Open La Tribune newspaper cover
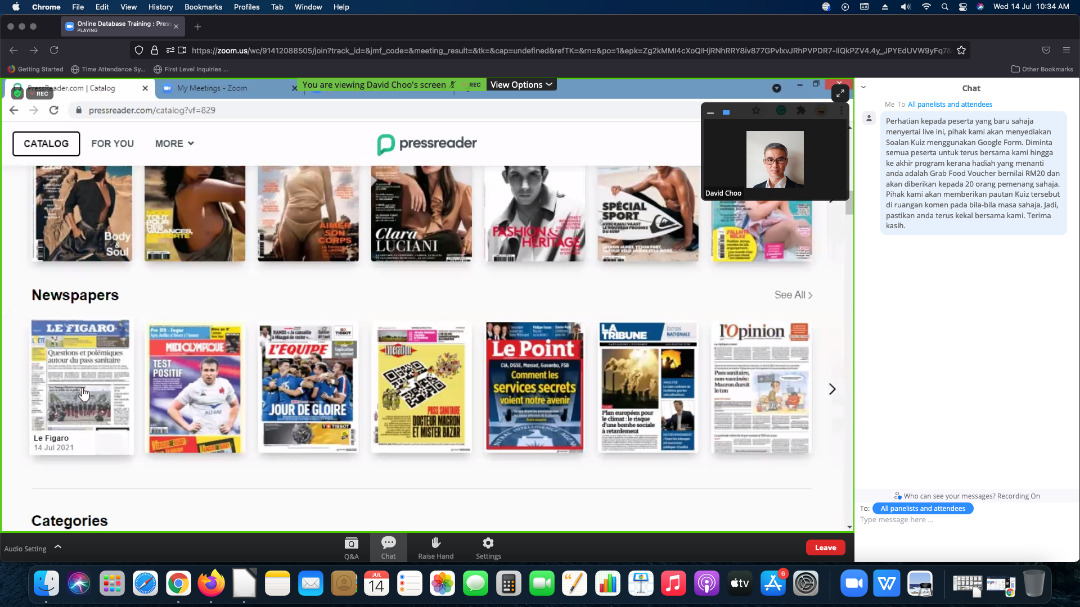The height and width of the screenshot is (607, 1080). tap(647, 387)
